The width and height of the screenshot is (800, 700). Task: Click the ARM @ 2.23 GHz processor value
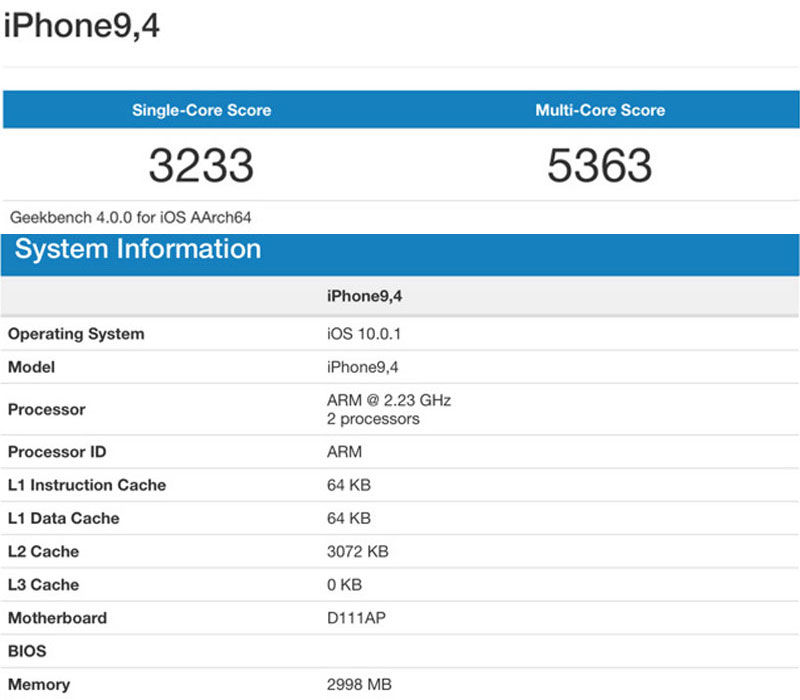coord(389,401)
